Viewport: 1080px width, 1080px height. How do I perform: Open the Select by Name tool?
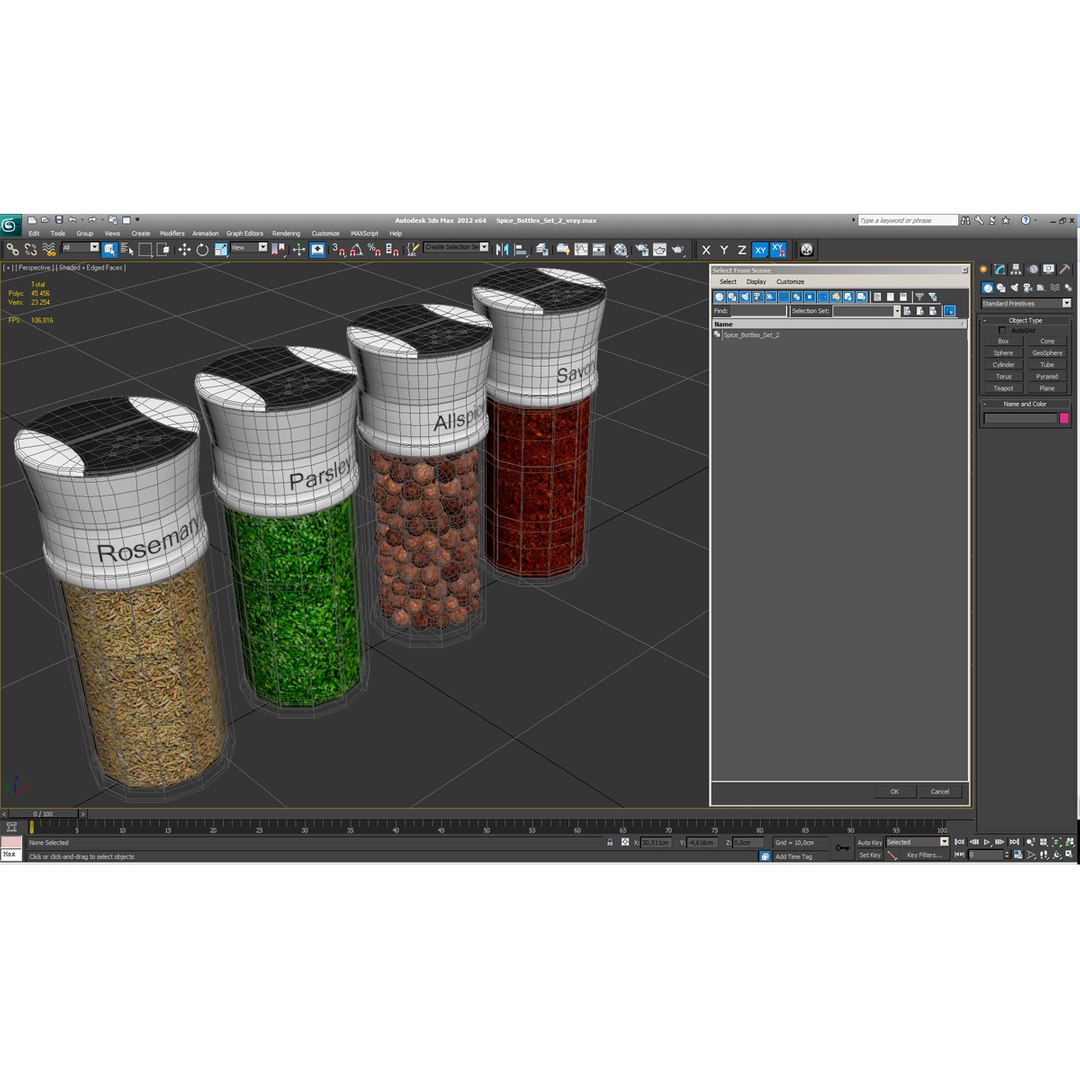127,249
